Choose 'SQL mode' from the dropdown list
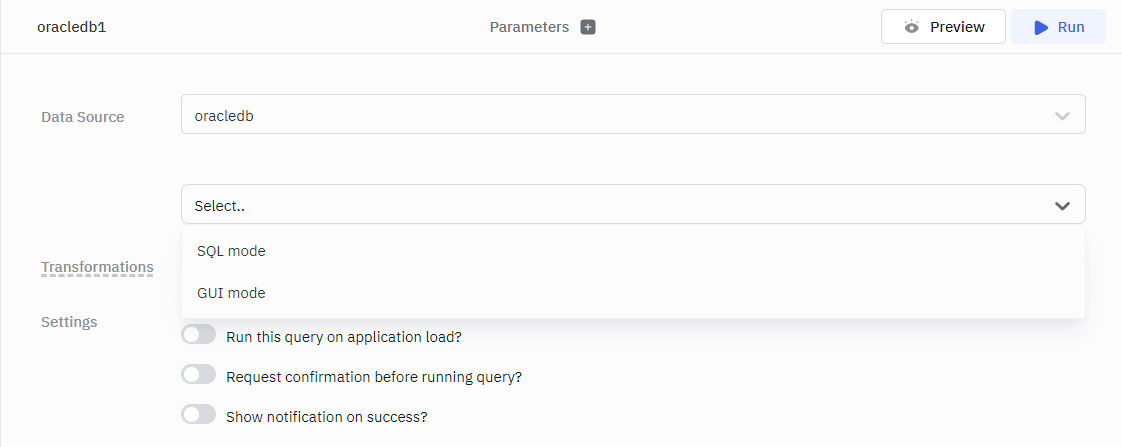Image resolution: width=1122 pixels, height=447 pixels. click(x=232, y=251)
